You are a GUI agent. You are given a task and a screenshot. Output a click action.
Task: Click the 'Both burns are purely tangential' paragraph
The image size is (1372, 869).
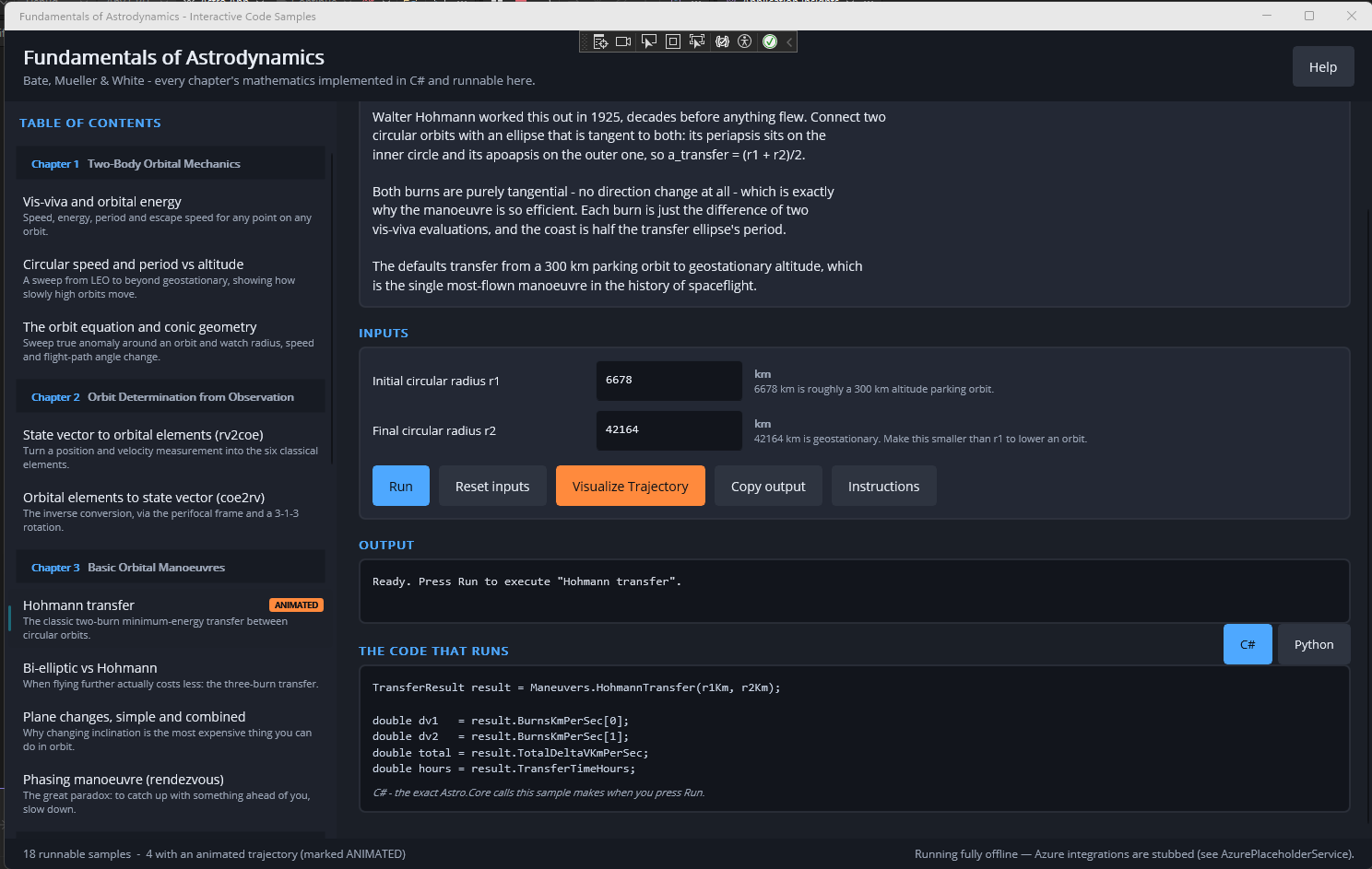(603, 210)
